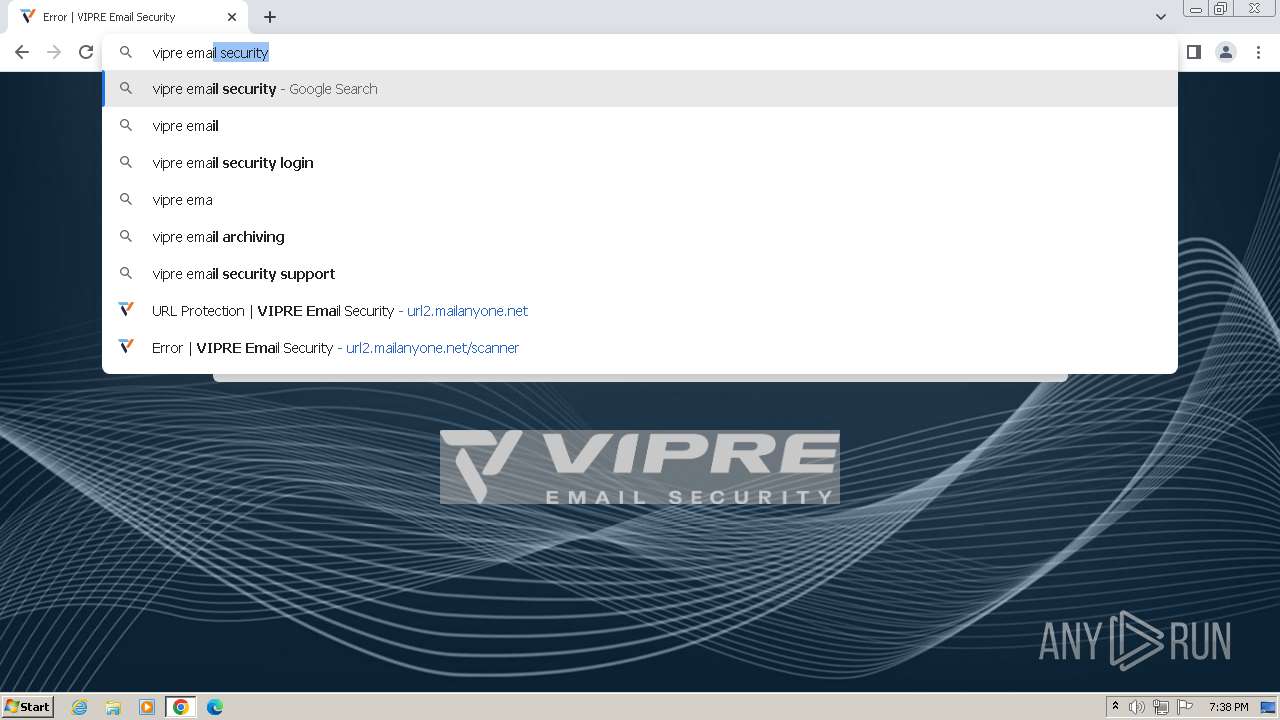Click the Show desktop button

point(1269,707)
